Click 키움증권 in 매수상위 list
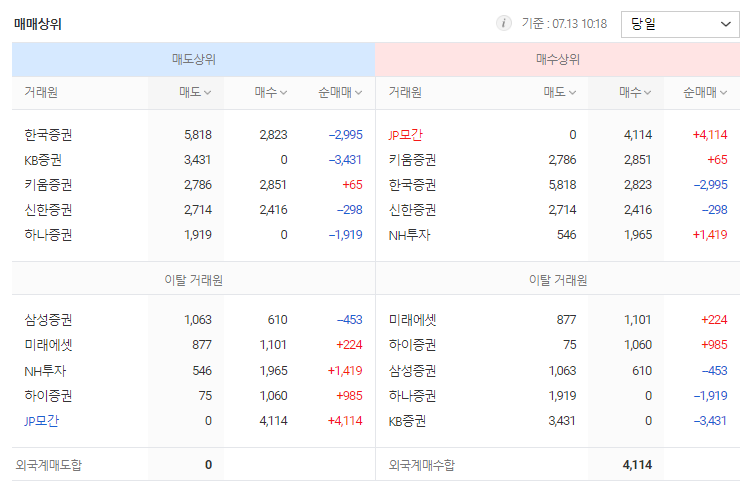The height and width of the screenshot is (482, 749). [412, 160]
